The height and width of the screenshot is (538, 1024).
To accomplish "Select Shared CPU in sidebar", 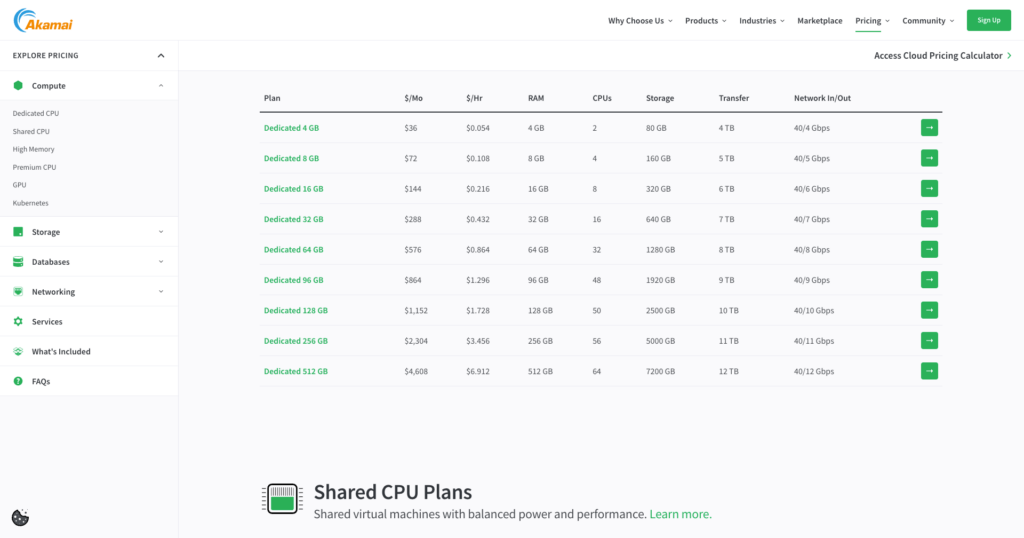I will [31, 131].
